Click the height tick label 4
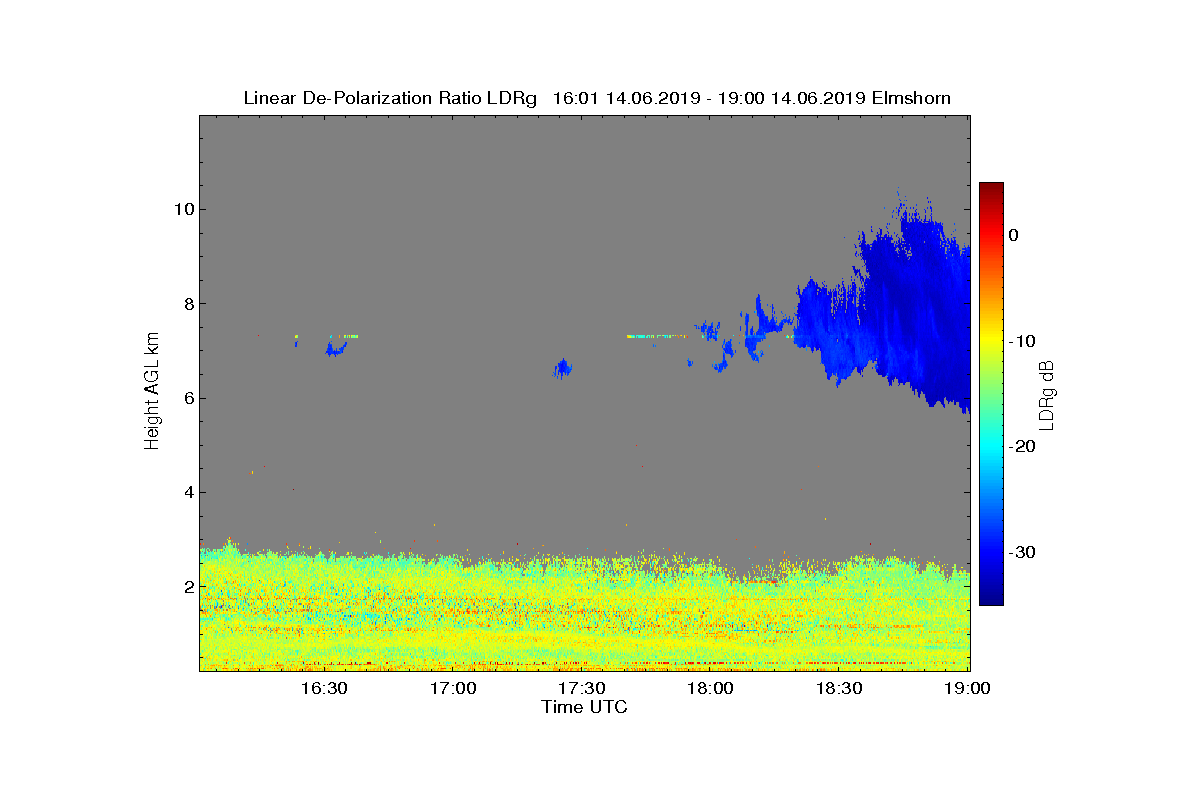Image resolution: width=1200 pixels, height=800 pixels. click(187, 492)
